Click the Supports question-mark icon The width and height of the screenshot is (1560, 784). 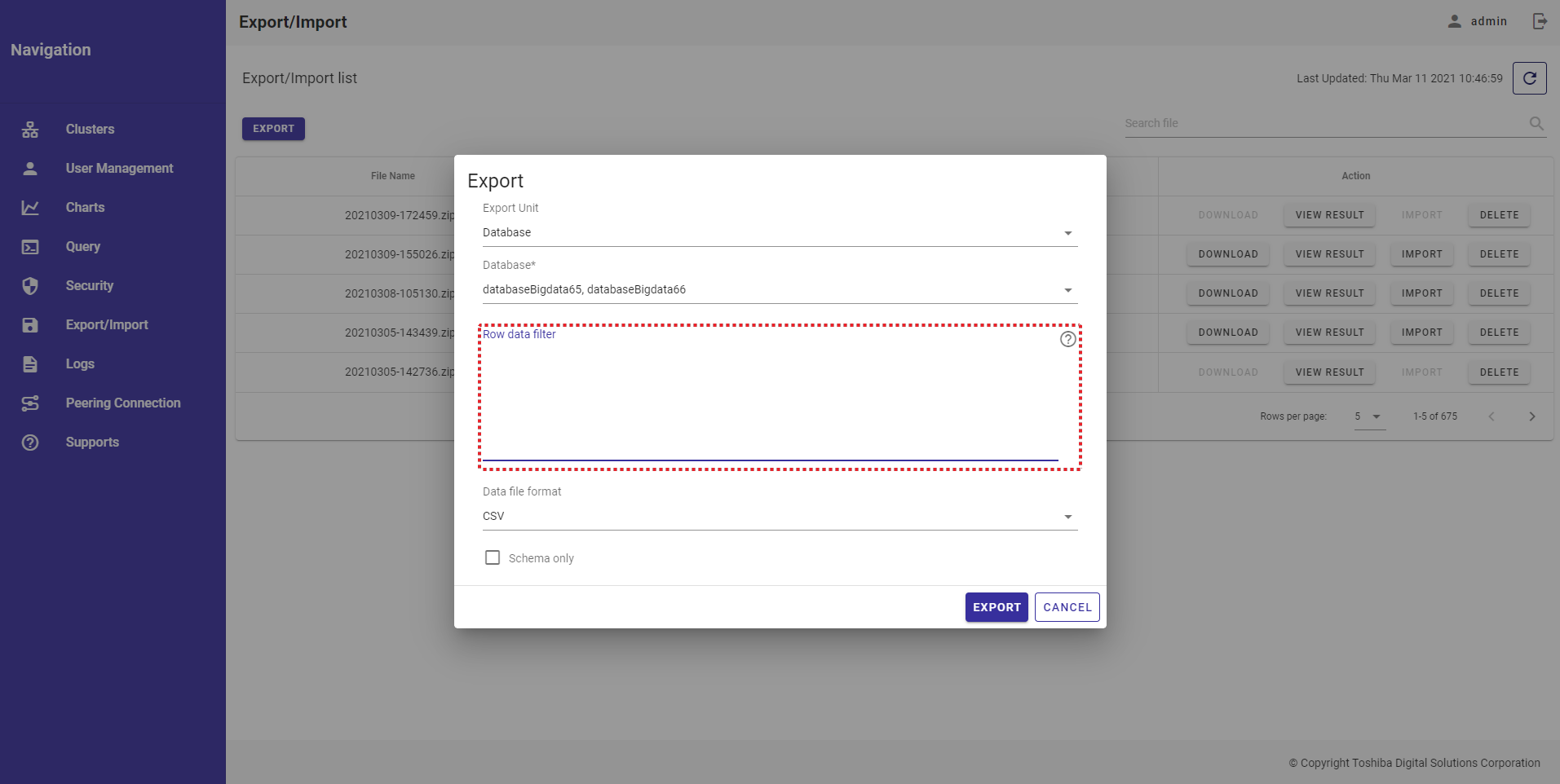coord(30,443)
